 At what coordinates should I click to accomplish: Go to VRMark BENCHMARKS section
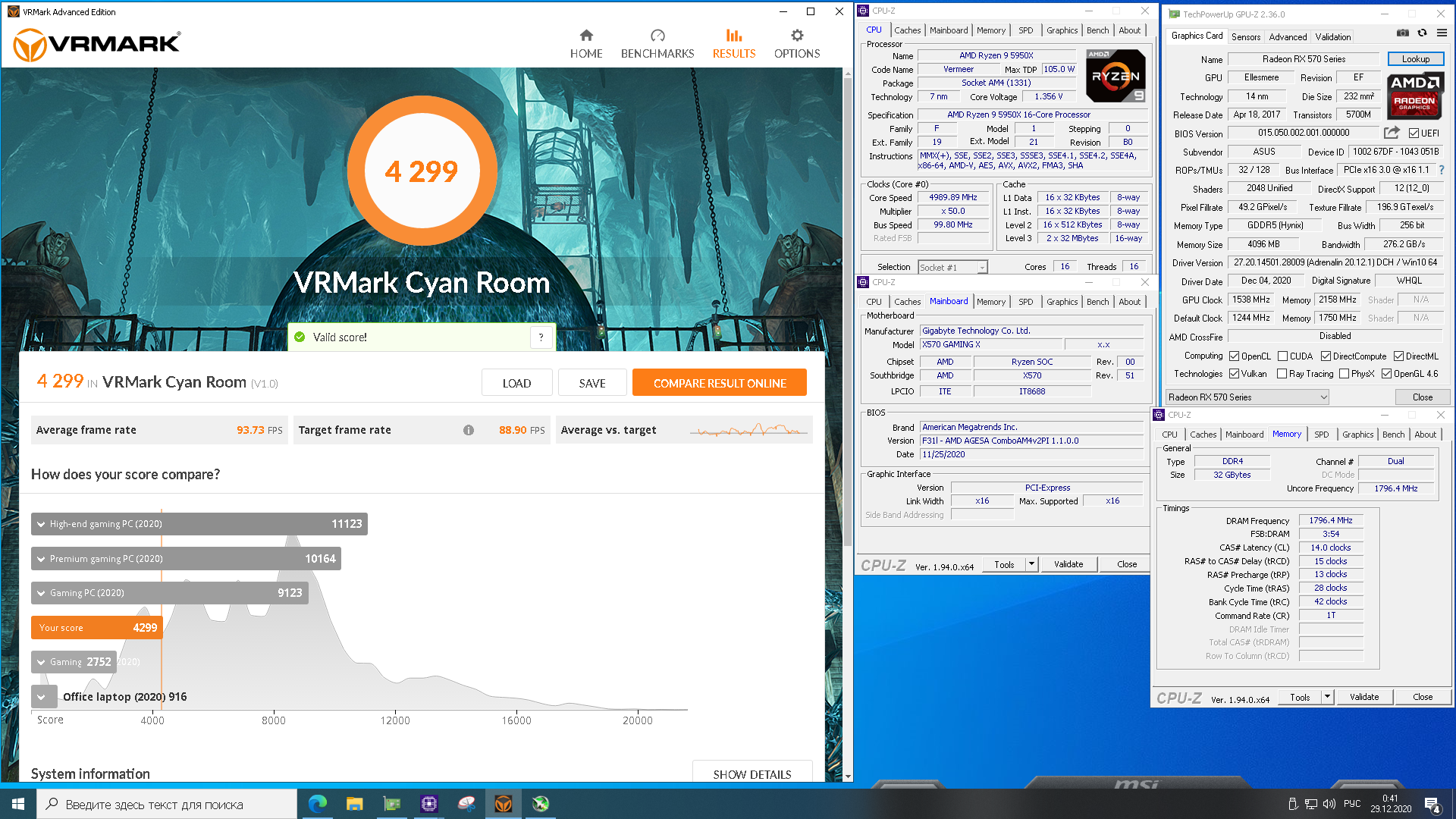[x=657, y=44]
